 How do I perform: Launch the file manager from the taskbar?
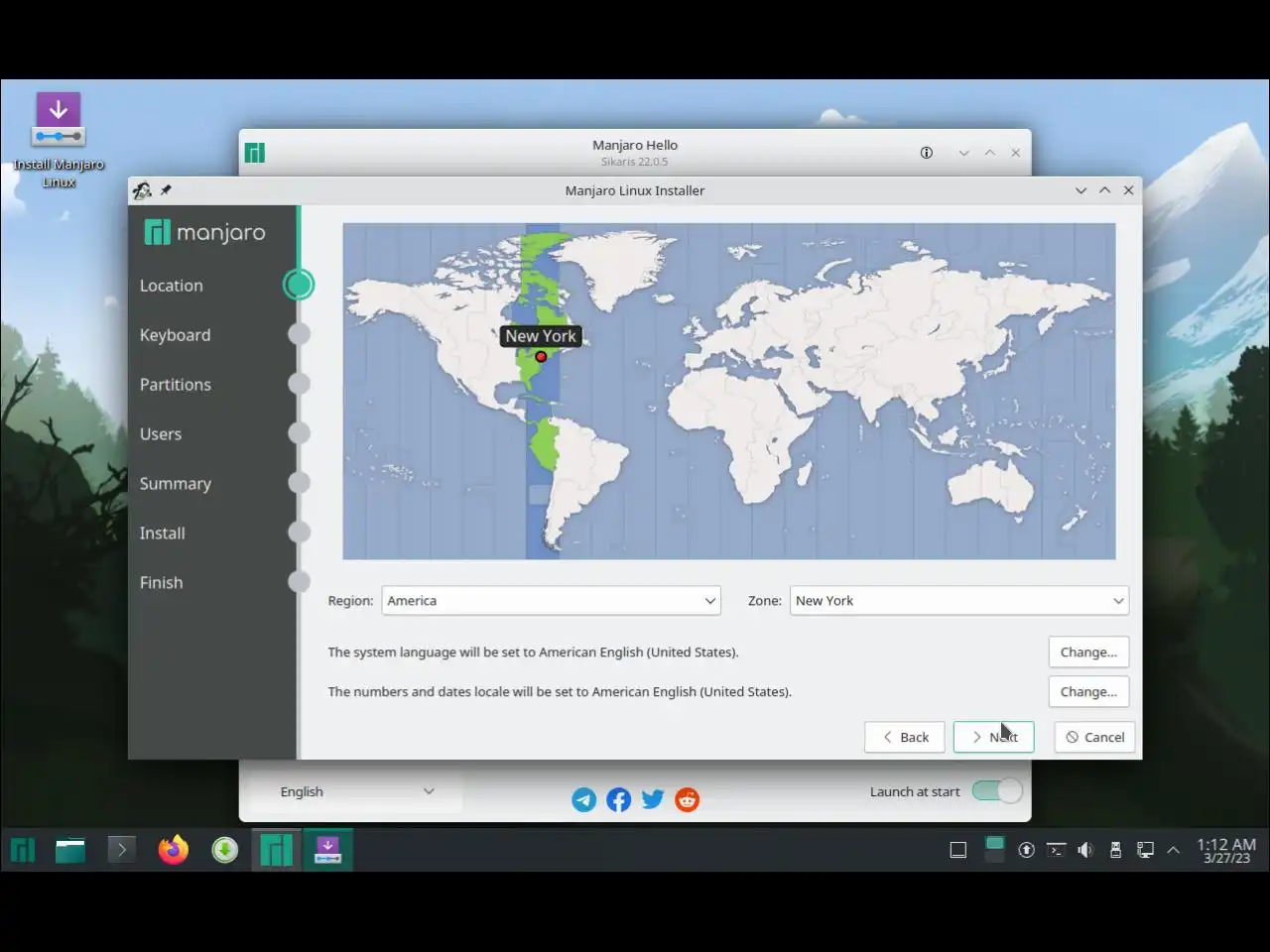point(70,850)
